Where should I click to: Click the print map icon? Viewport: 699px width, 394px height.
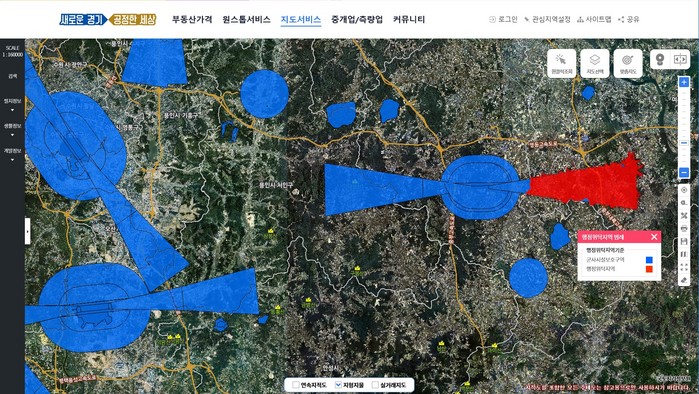click(684, 228)
